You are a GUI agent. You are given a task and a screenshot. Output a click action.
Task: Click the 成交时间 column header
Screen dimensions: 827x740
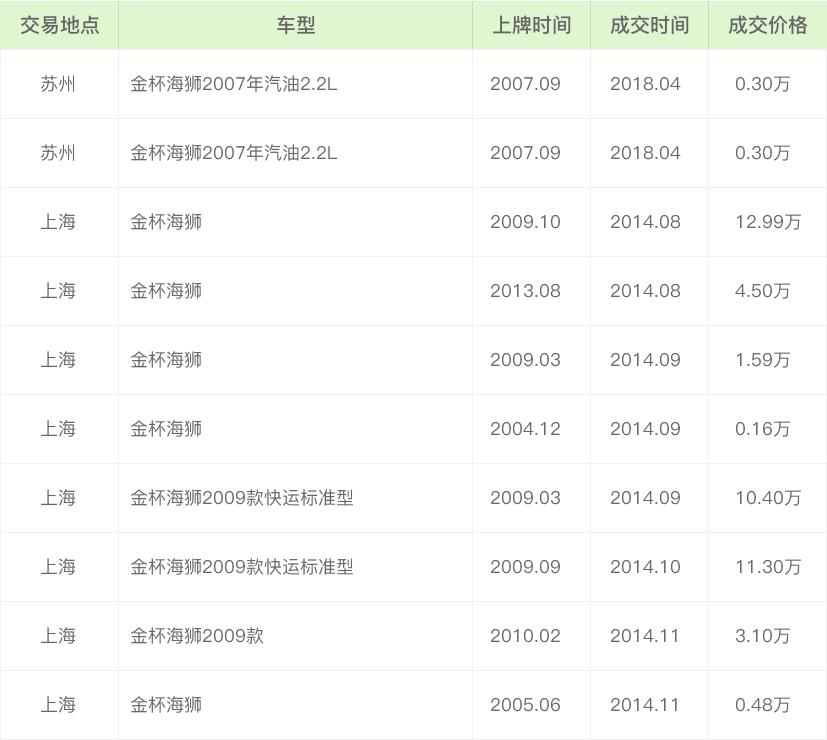[649, 25]
